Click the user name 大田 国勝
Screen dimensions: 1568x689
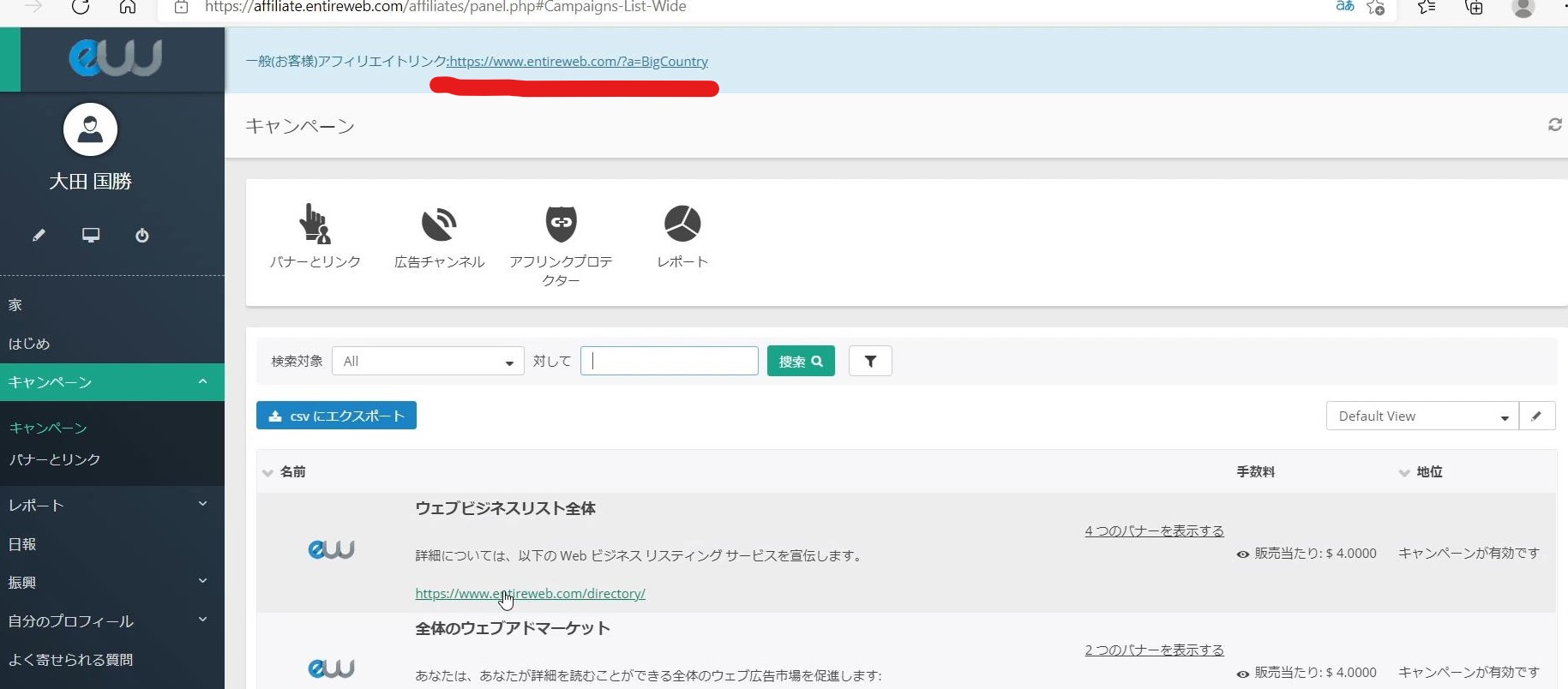click(x=90, y=181)
